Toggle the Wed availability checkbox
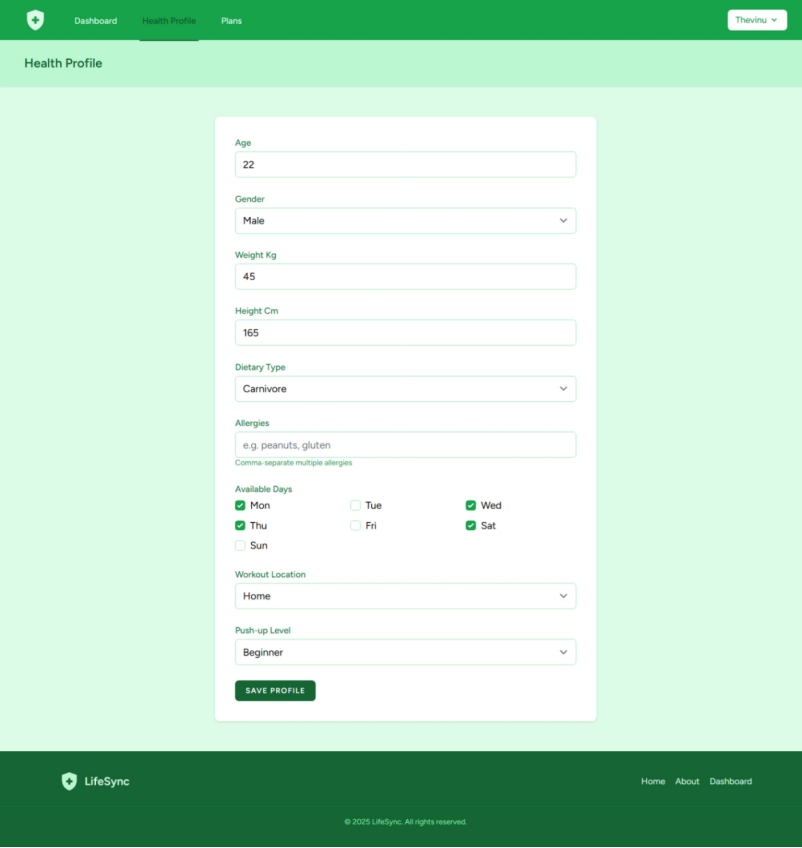This screenshot has height=848, width=802. coord(470,506)
